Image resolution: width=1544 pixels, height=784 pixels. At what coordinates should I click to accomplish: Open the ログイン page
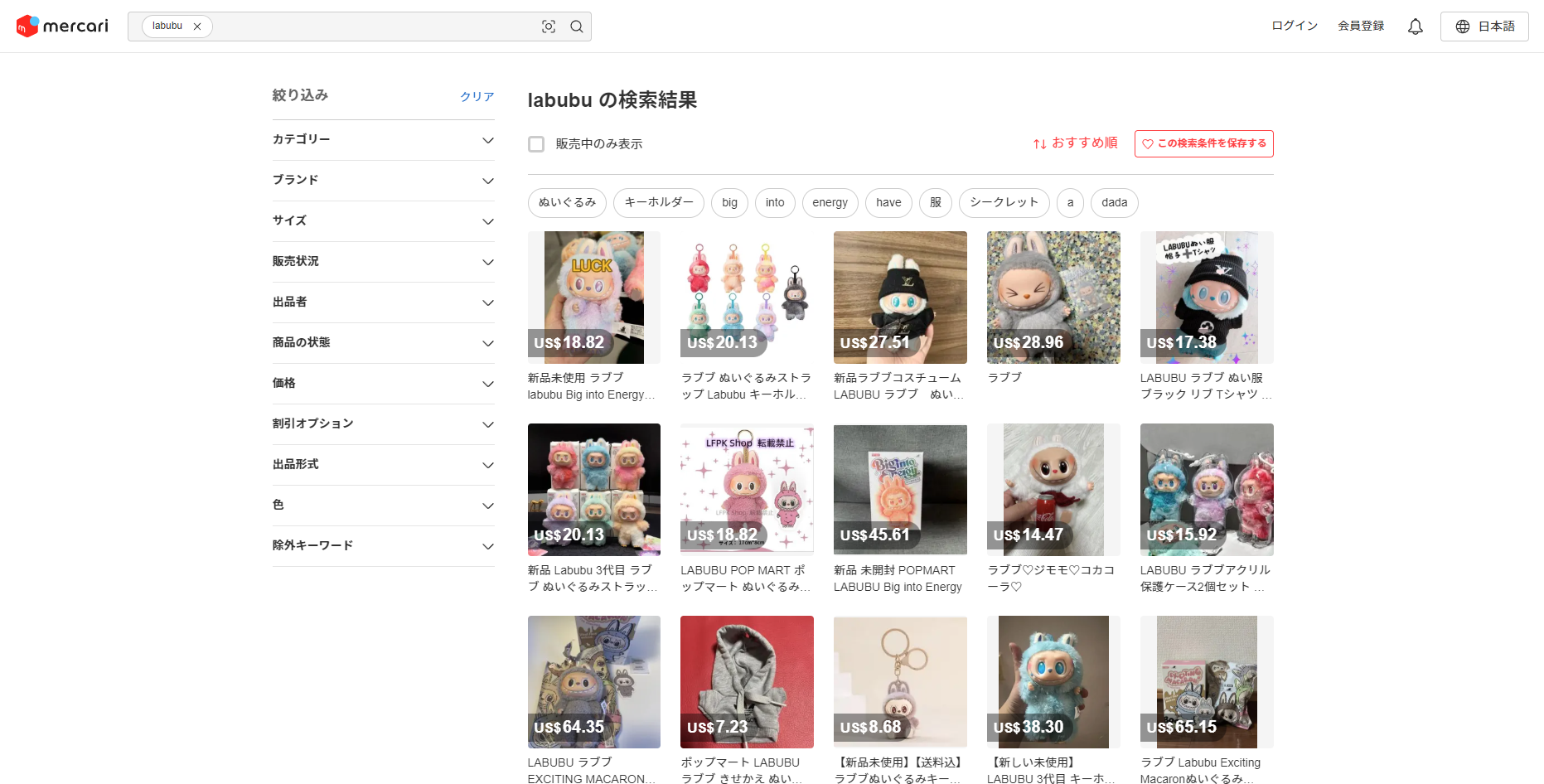[x=1294, y=26]
